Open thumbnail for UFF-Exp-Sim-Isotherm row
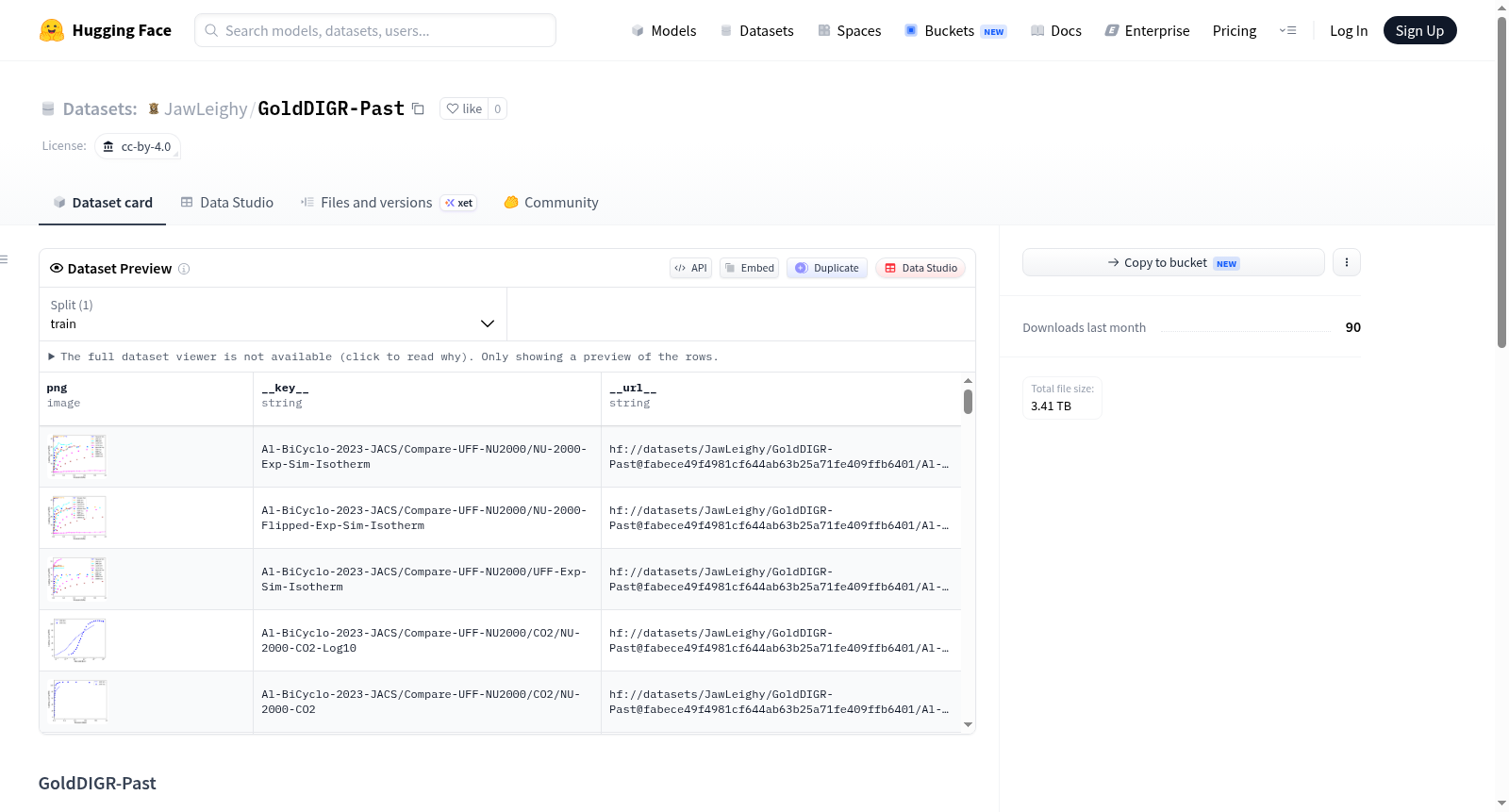The width and height of the screenshot is (1509, 812). point(77,579)
